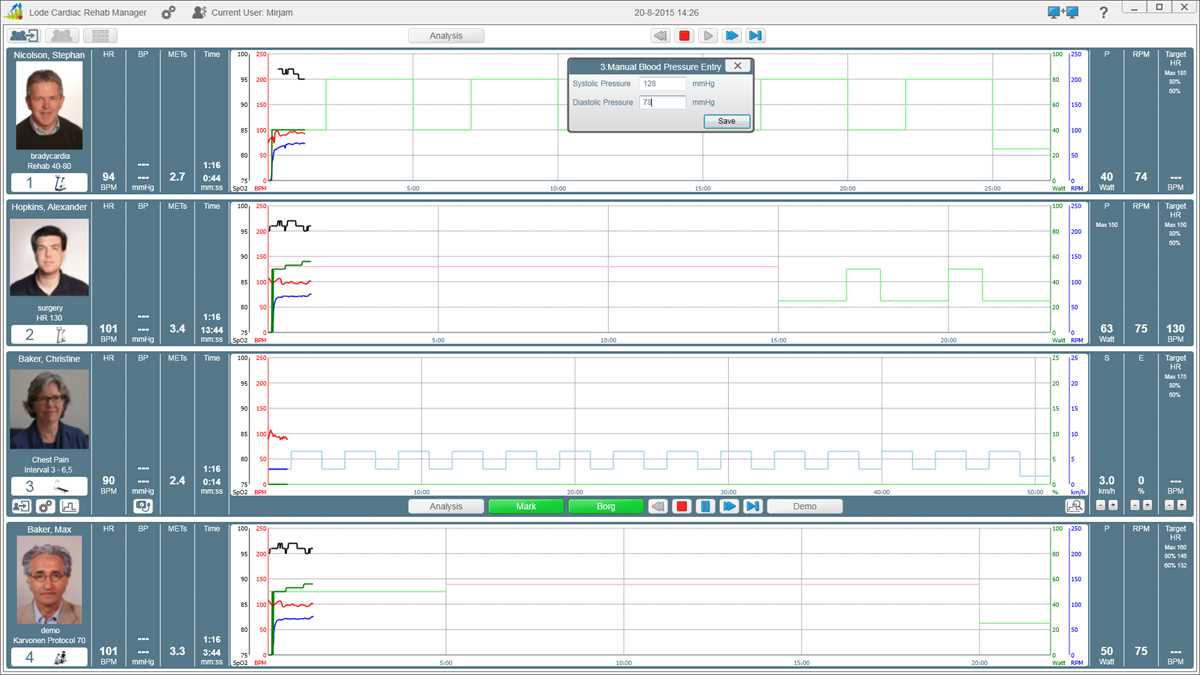Click the green Mark button

pos(526,506)
